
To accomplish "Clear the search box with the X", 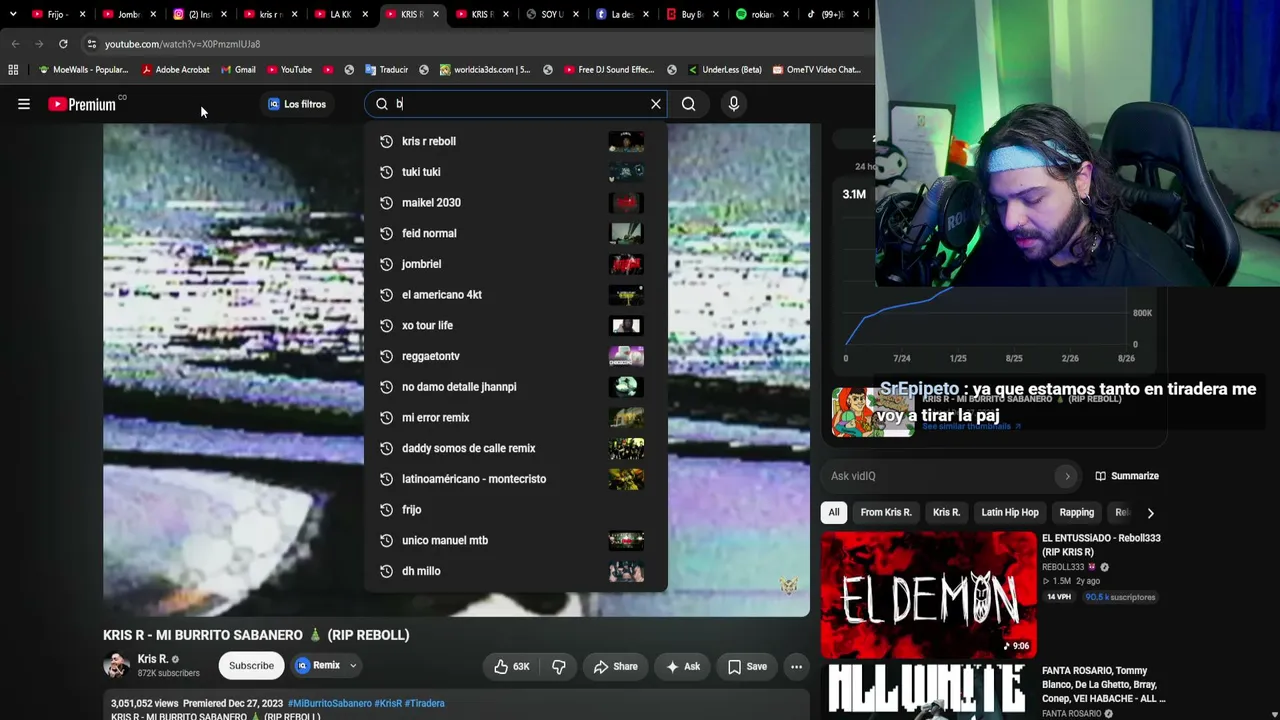I will (656, 104).
